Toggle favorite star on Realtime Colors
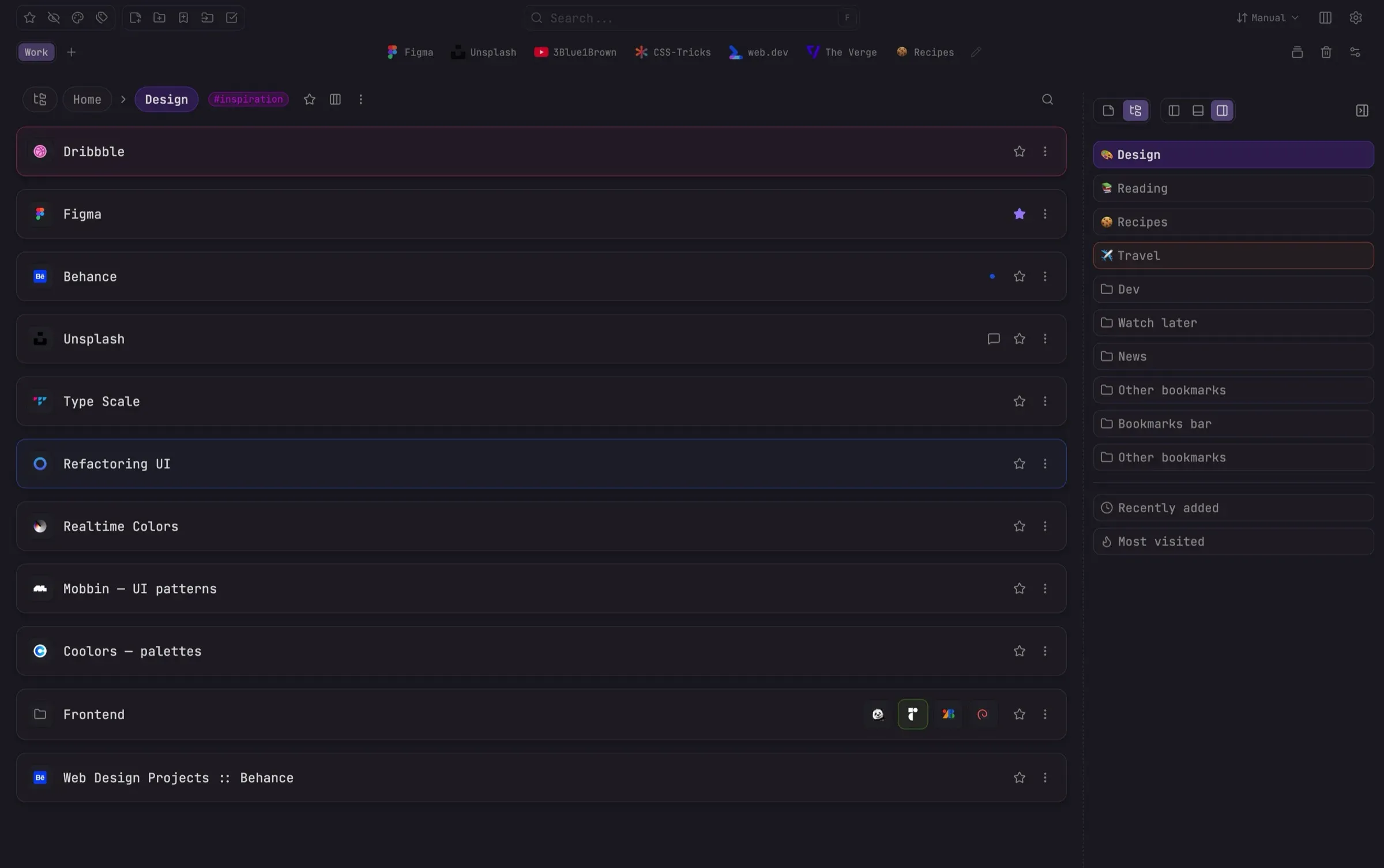This screenshot has width=1384, height=868. click(x=1020, y=526)
